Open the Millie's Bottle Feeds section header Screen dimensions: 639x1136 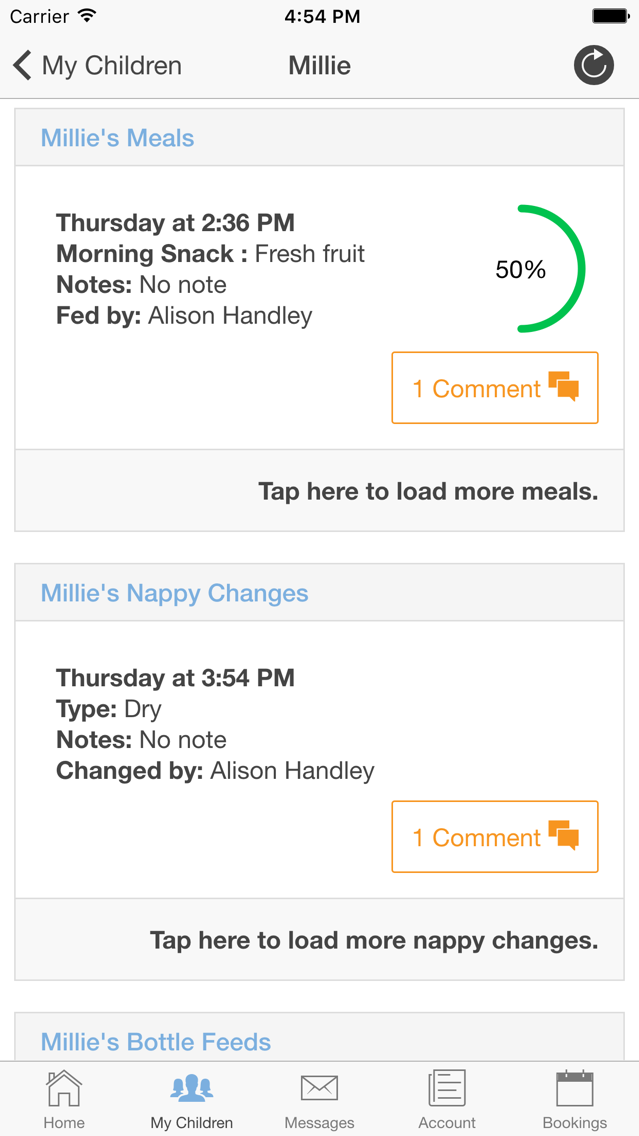click(320, 1040)
